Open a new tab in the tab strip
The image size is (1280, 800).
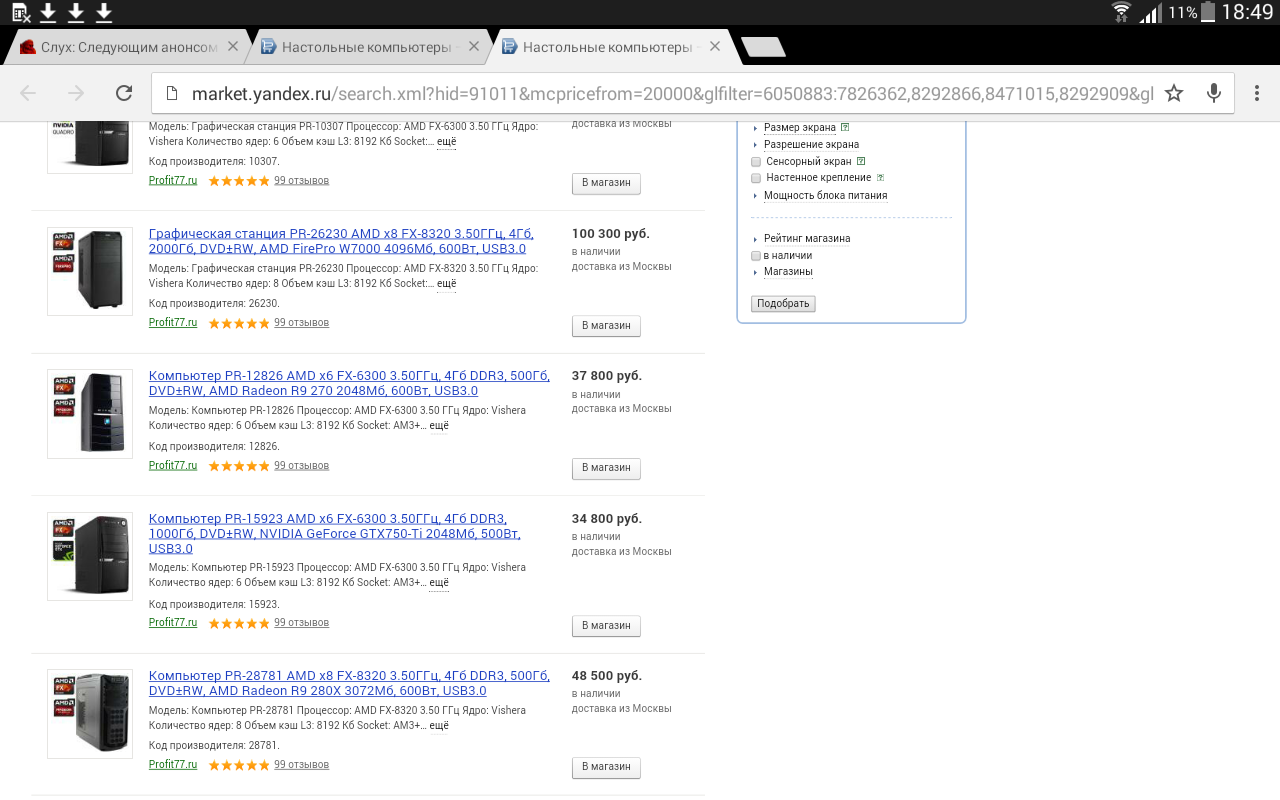point(763,47)
